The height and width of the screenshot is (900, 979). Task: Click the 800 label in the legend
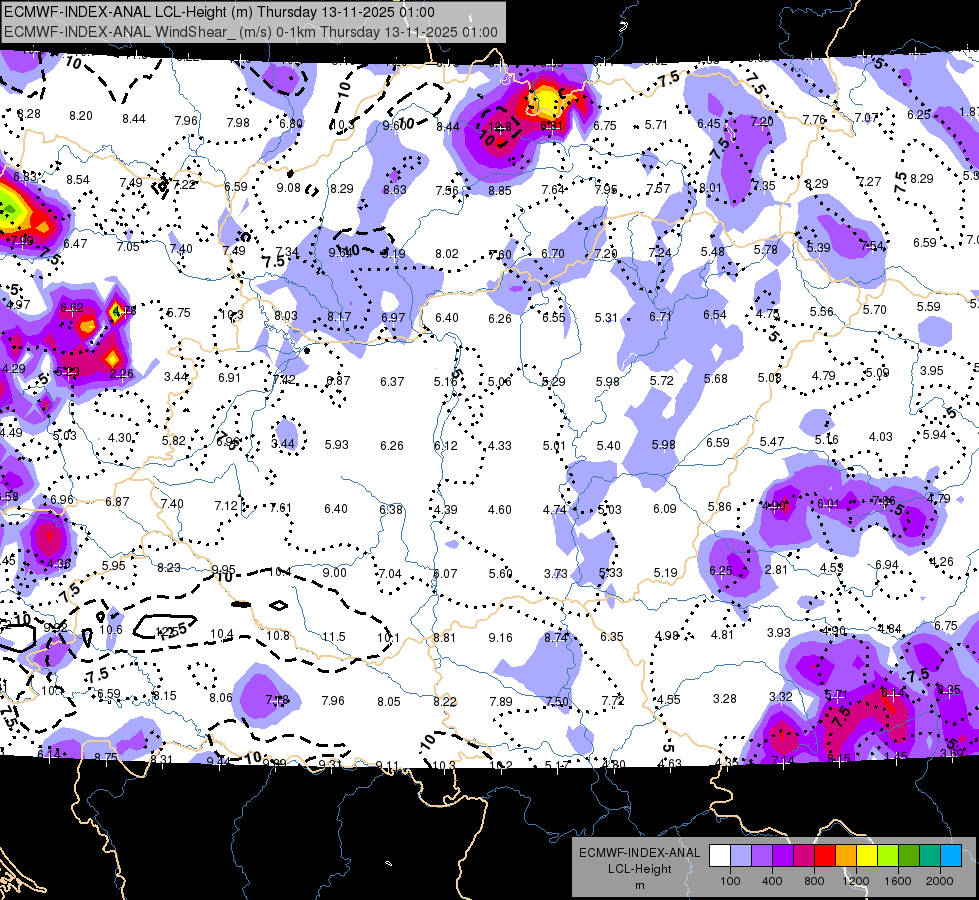click(814, 881)
